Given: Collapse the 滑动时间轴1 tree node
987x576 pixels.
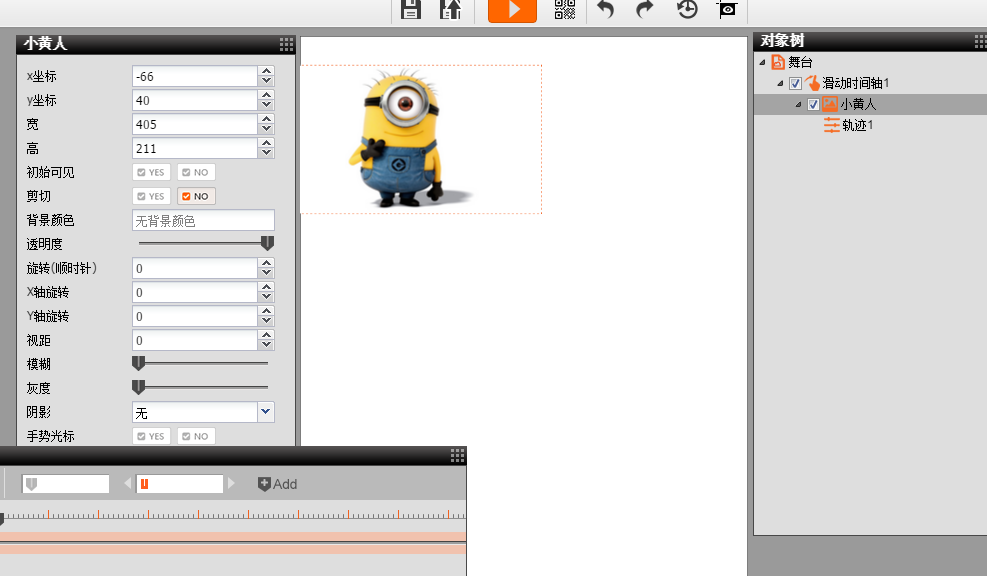Looking at the screenshot, I should [781, 83].
